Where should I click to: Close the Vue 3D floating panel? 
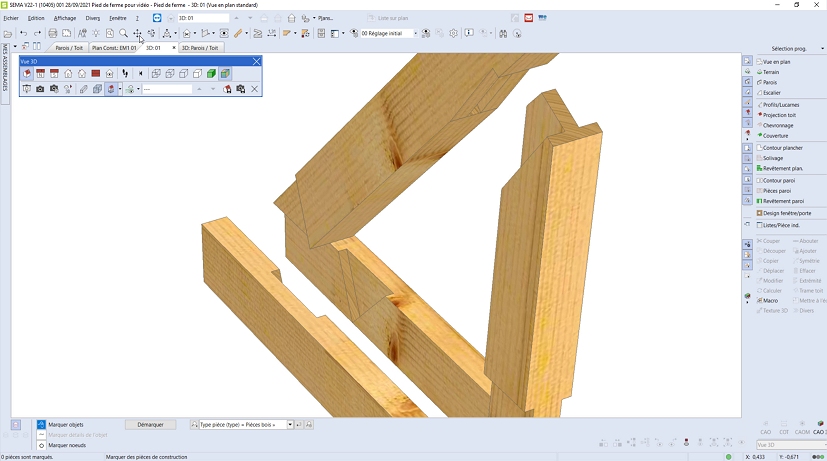[x=256, y=61]
